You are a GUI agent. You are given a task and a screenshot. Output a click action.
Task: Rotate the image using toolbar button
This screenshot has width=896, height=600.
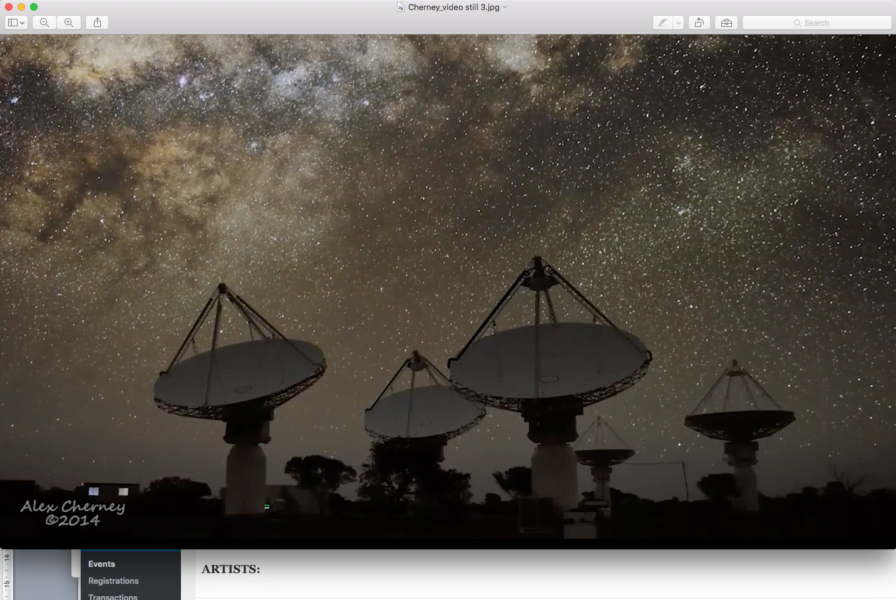click(x=699, y=22)
